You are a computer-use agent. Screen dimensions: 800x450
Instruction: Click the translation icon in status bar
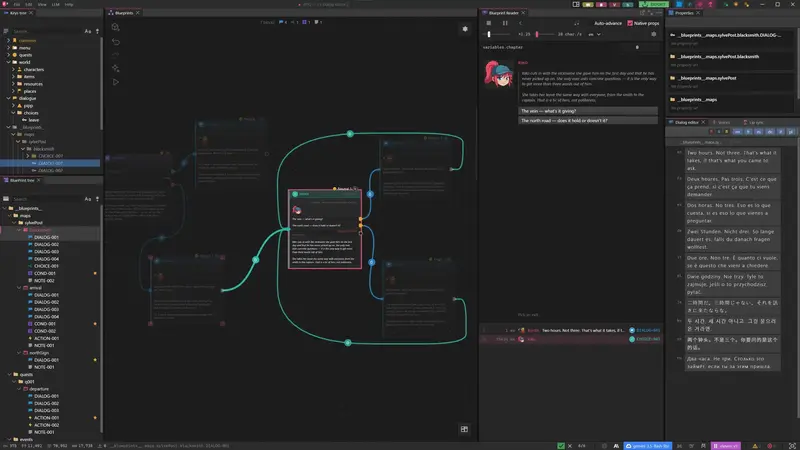click(616, 446)
